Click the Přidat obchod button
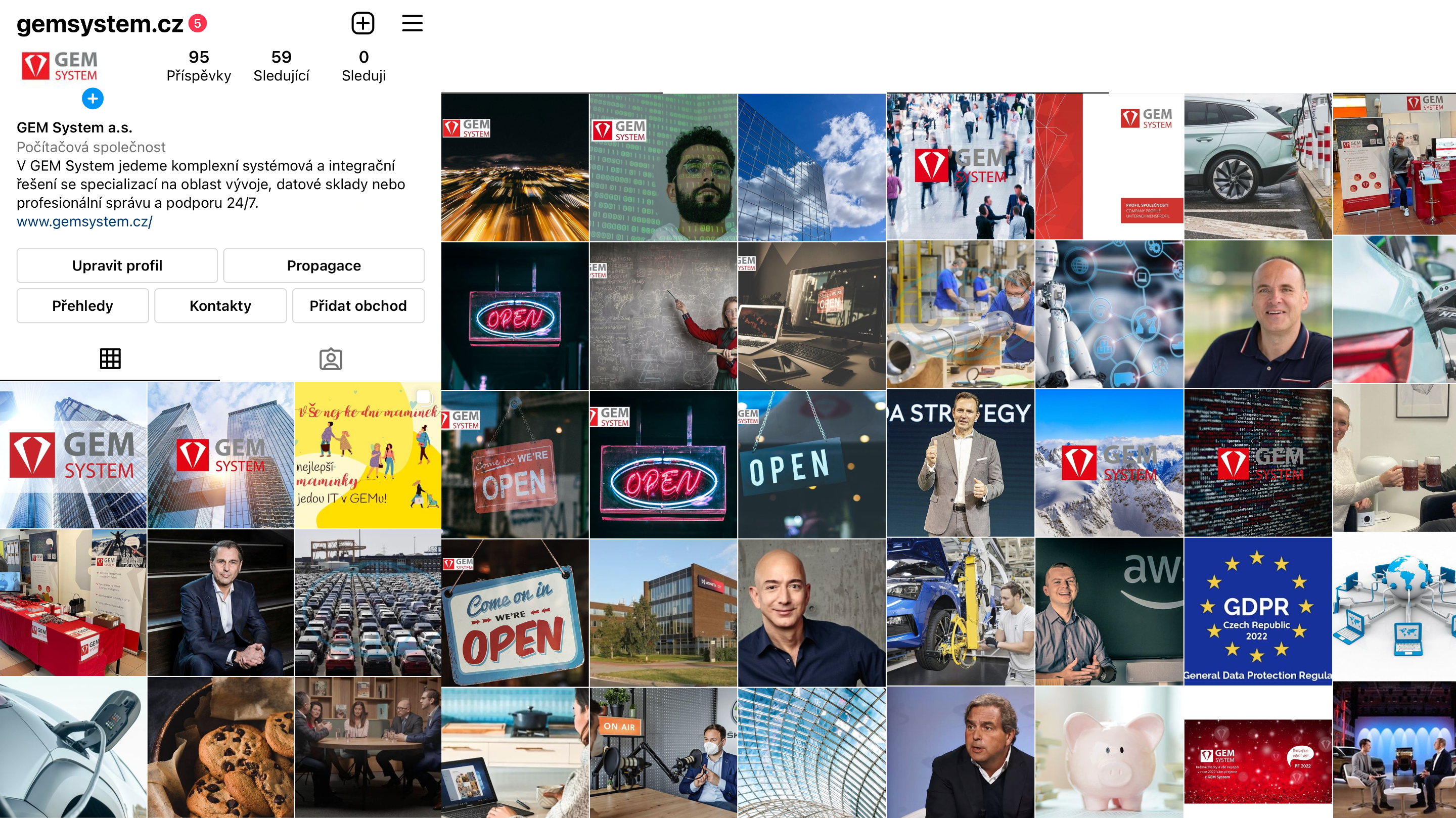 click(358, 306)
